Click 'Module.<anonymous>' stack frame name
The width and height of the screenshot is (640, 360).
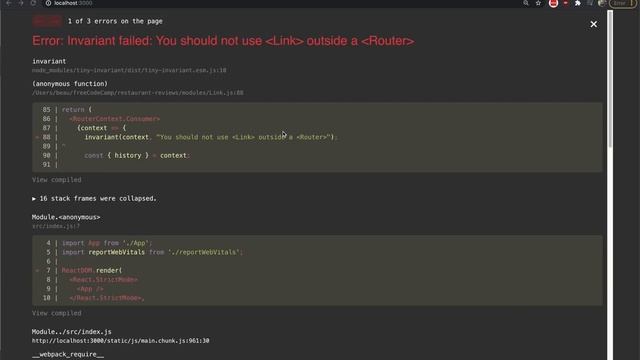[66, 217]
